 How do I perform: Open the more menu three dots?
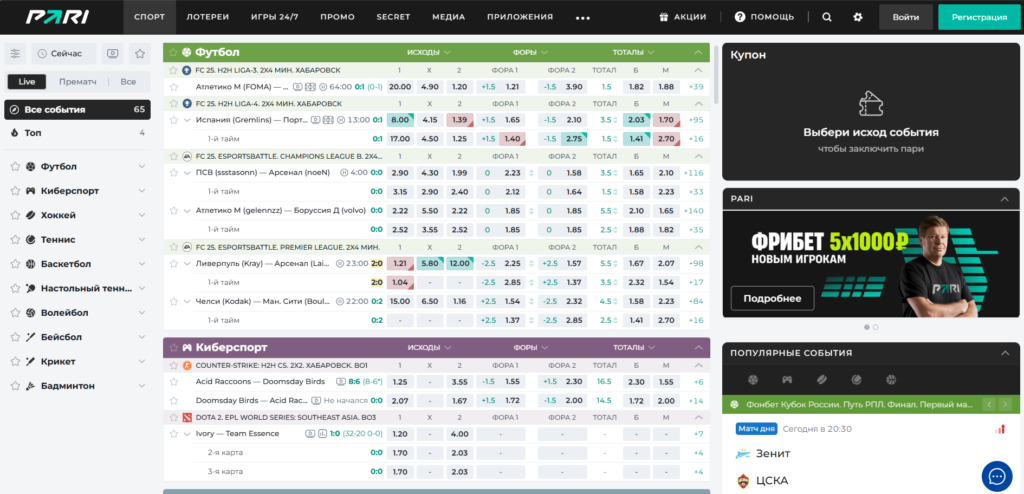coord(583,18)
